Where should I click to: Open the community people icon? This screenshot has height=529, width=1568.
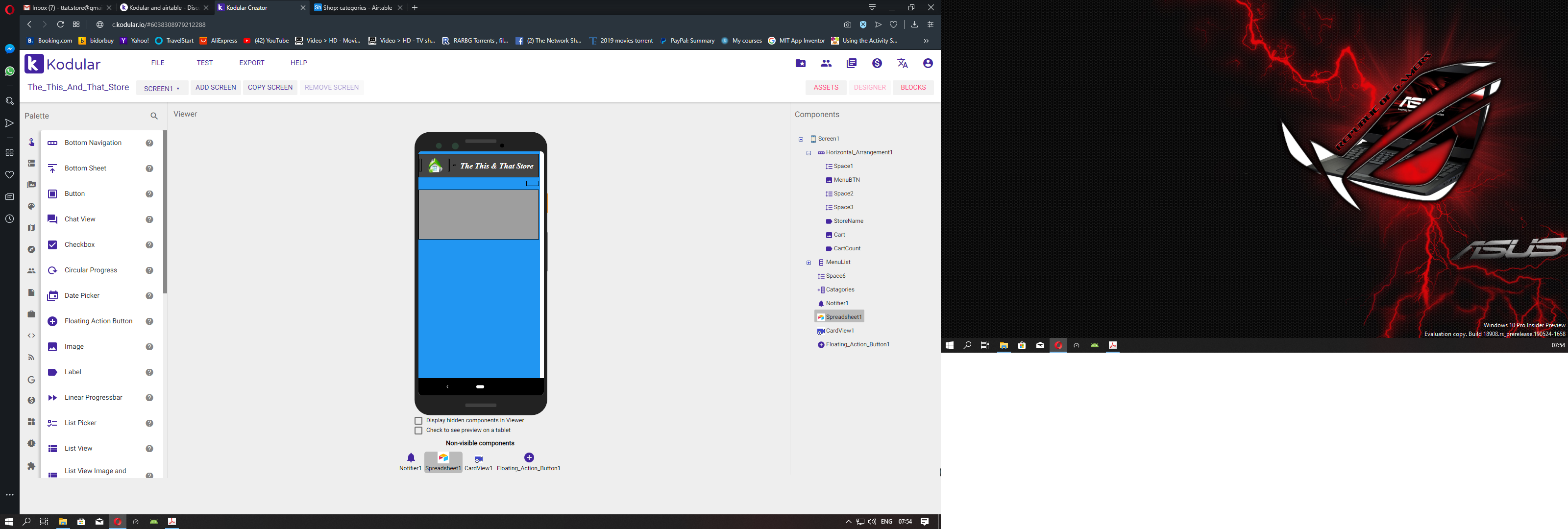coord(826,63)
